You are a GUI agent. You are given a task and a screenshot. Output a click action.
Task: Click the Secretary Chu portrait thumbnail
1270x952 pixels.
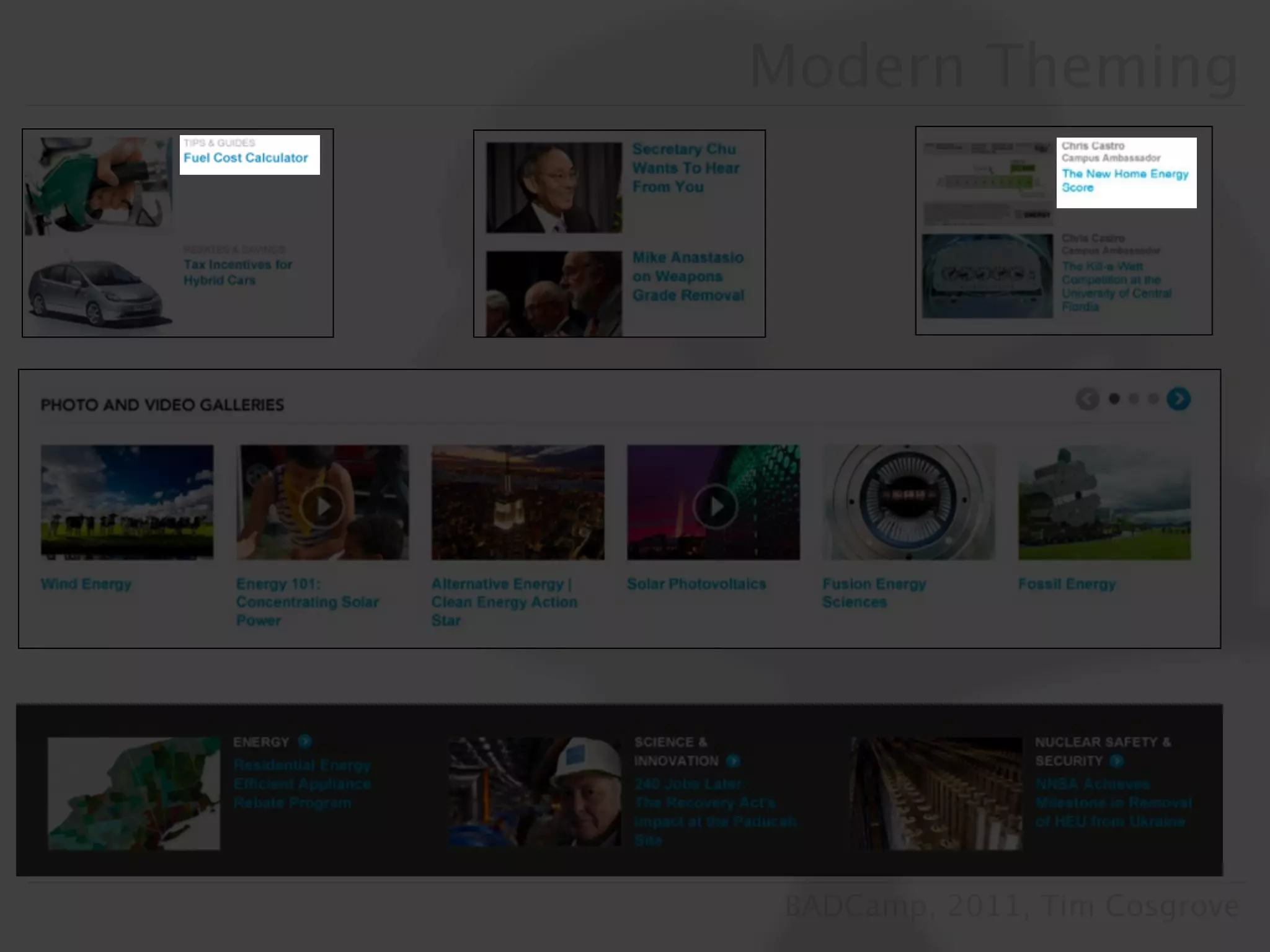(x=554, y=188)
